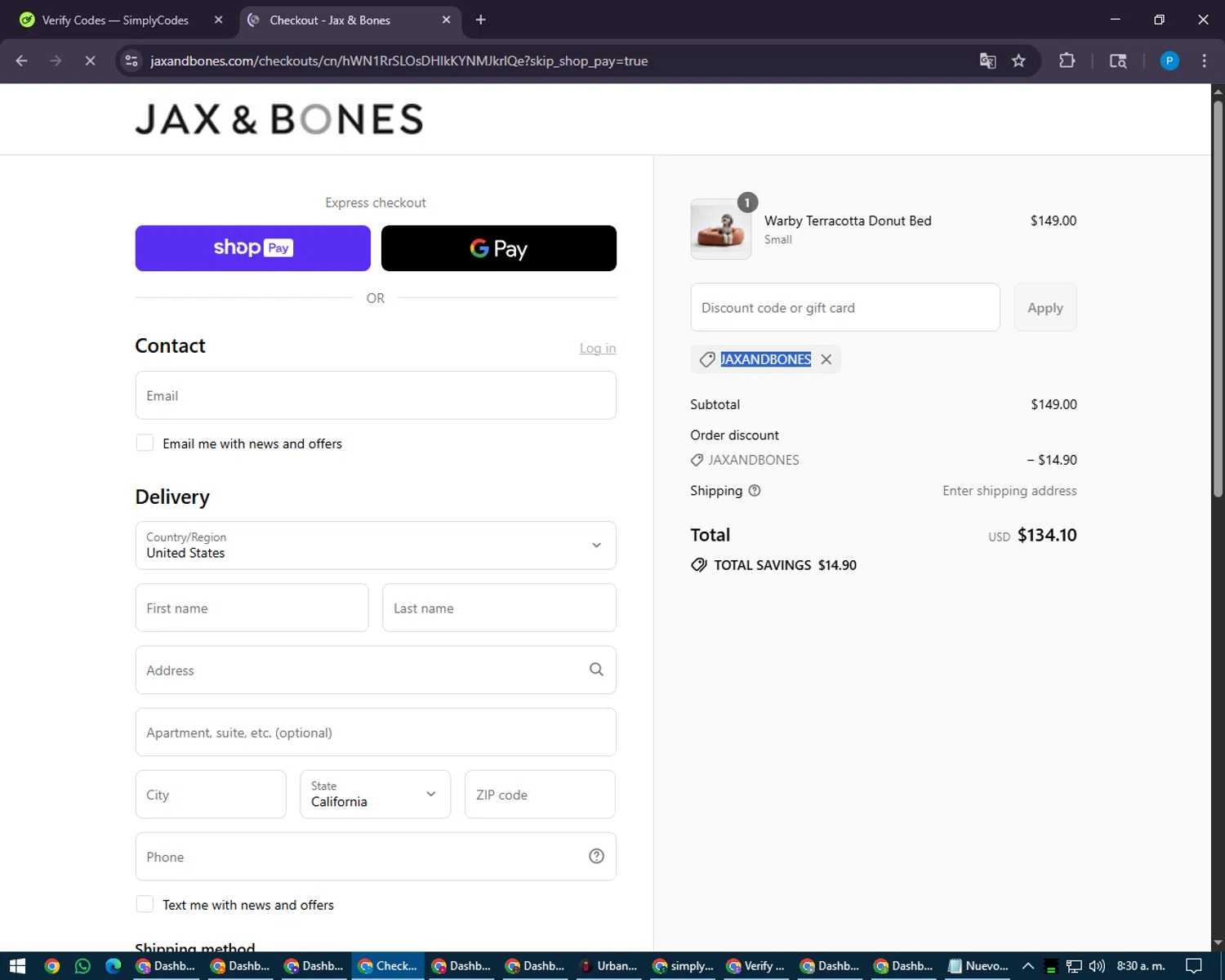
Task: Click the Total $134.10 amount
Action: [x=1047, y=535]
